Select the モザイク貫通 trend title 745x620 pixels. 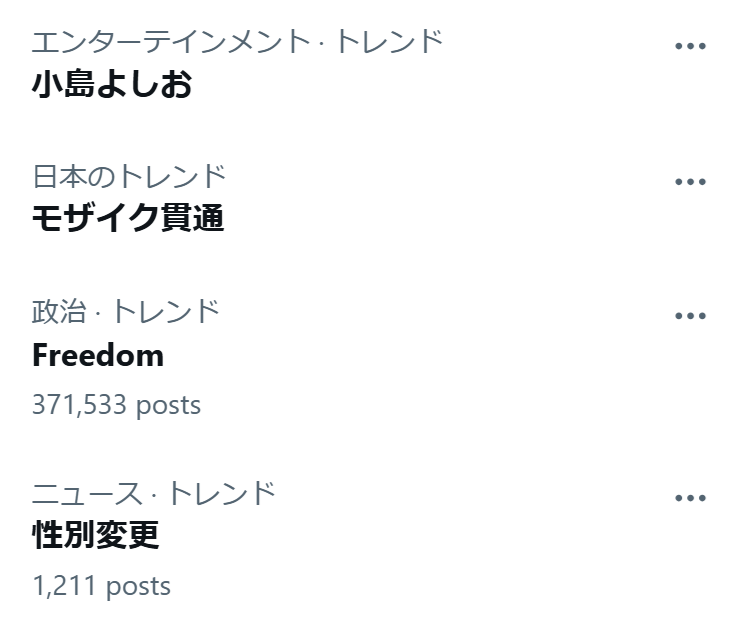(128, 217)
